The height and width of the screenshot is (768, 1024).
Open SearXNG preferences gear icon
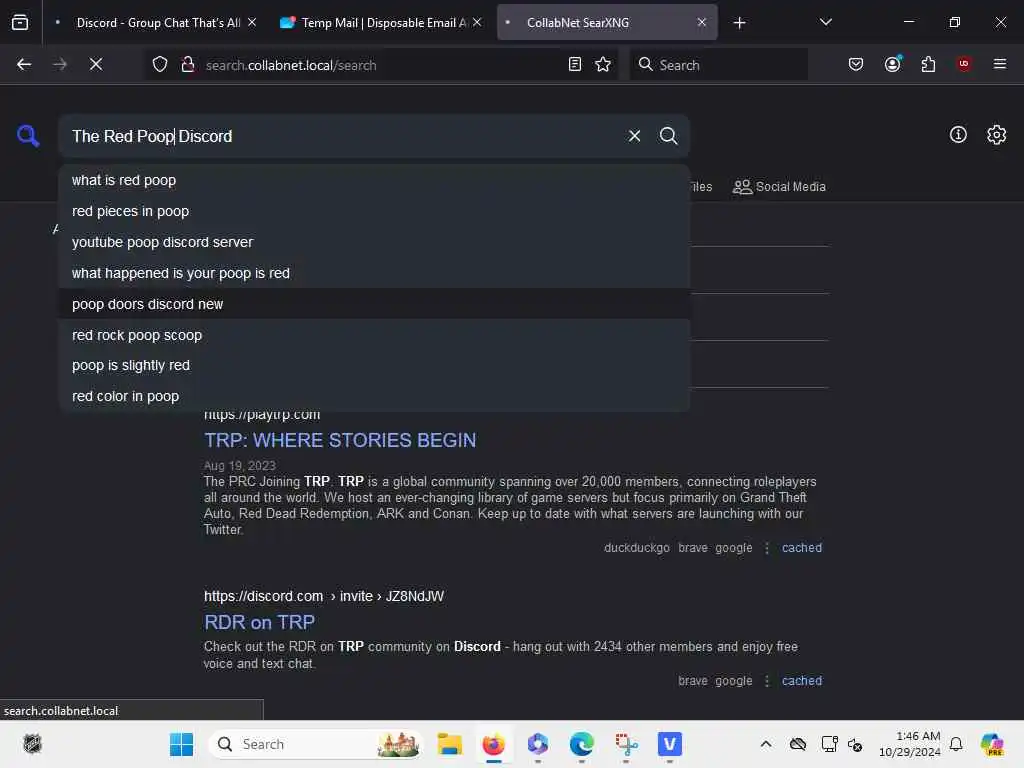(x=996, y=135)
